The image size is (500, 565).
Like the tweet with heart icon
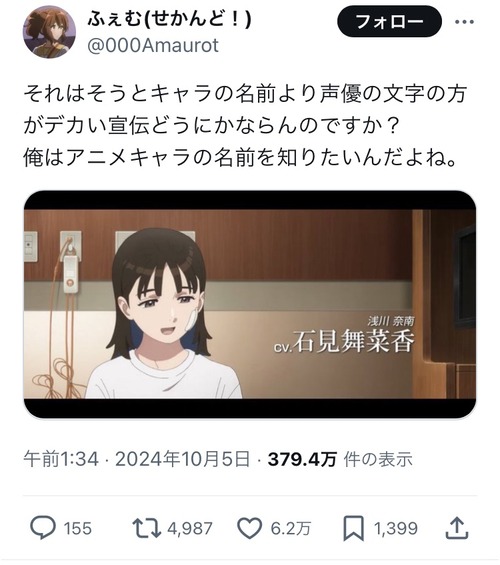[x=250, y=528]
